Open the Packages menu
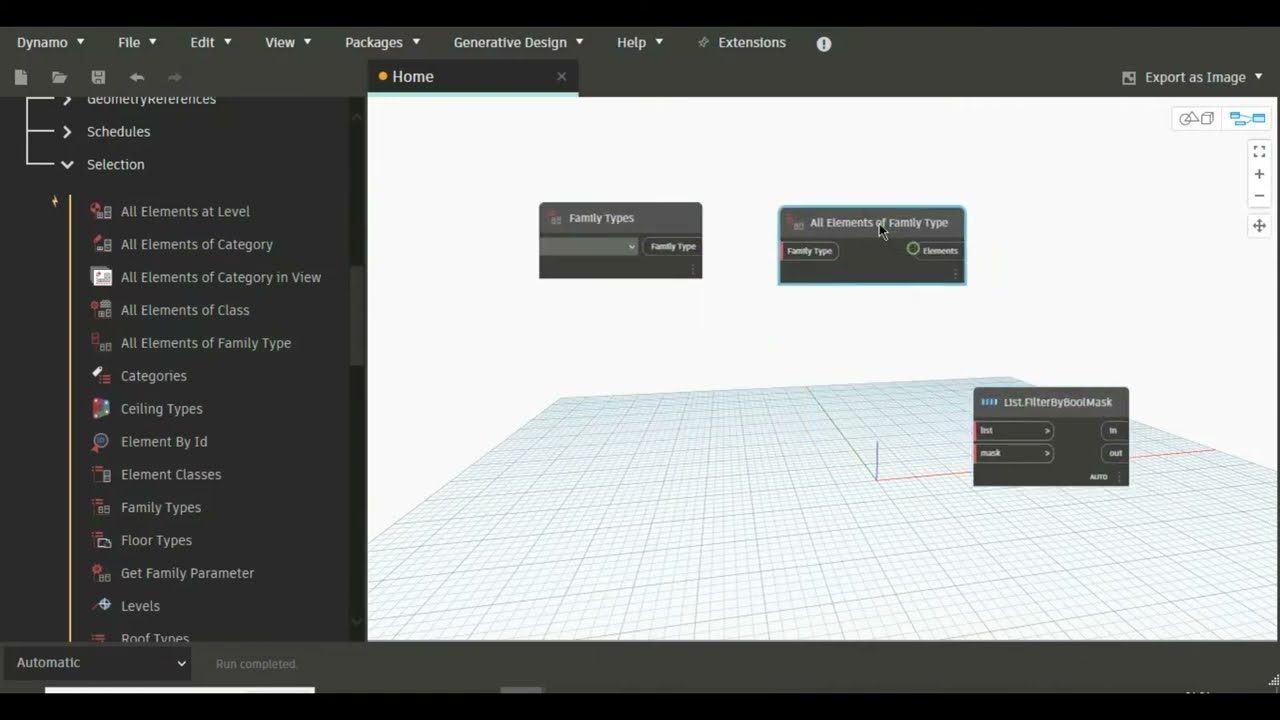The height and width of the screenshot is (720, 1280). [382, 42]
